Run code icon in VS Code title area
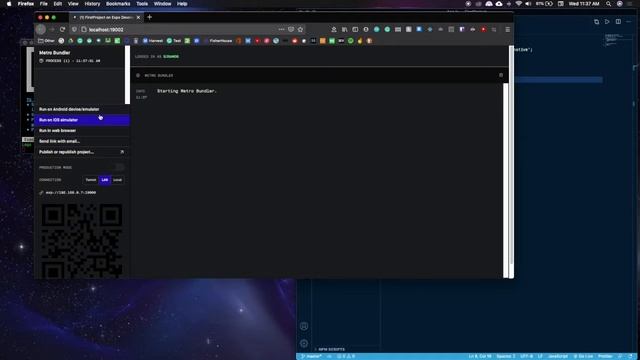640x360 pixels. (x=607, y=22)
